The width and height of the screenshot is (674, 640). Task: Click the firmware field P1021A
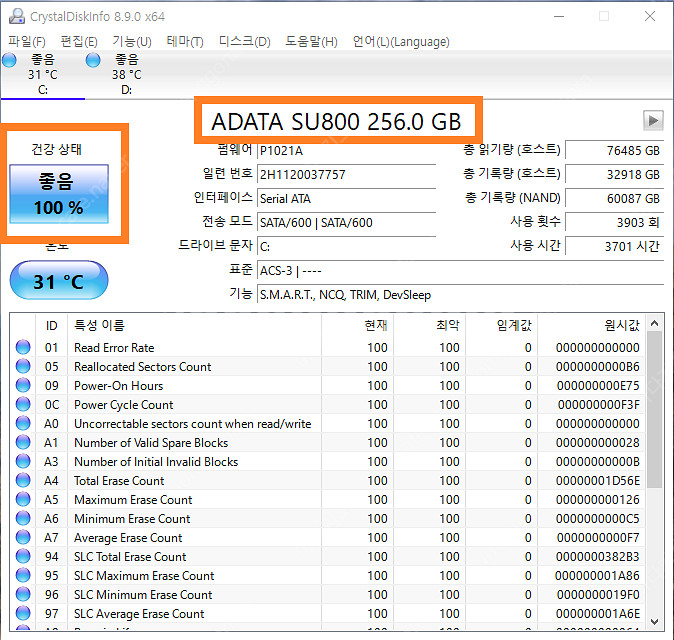pos(346,151)
